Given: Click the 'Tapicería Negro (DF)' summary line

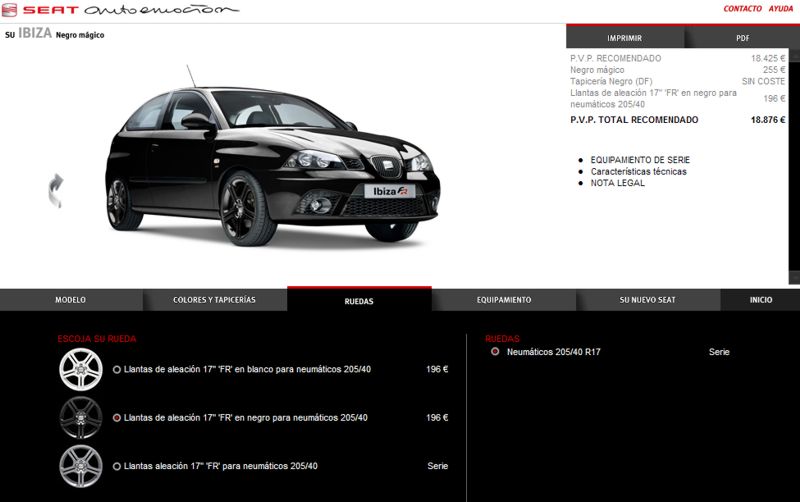Looking at the screenshot, I should pyautogui.click(x=678, y=81).
